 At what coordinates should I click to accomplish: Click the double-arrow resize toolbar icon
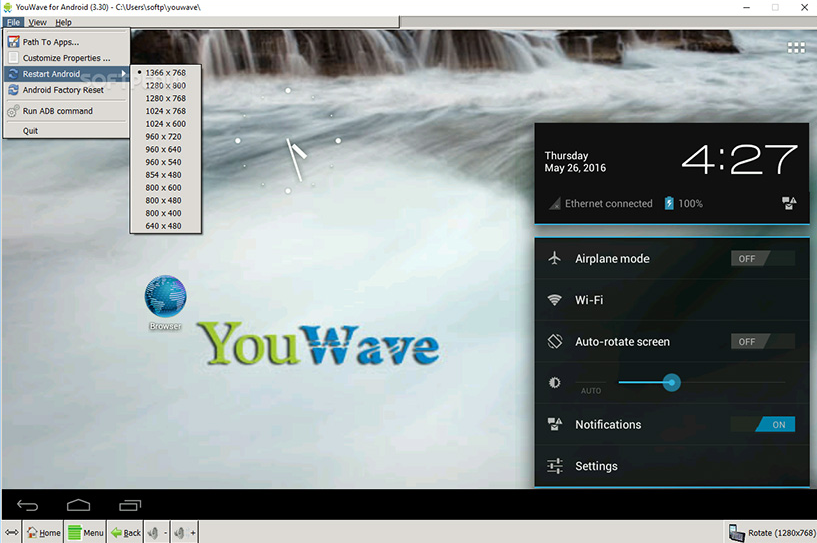pyautogui.click(x=11, y=533)
